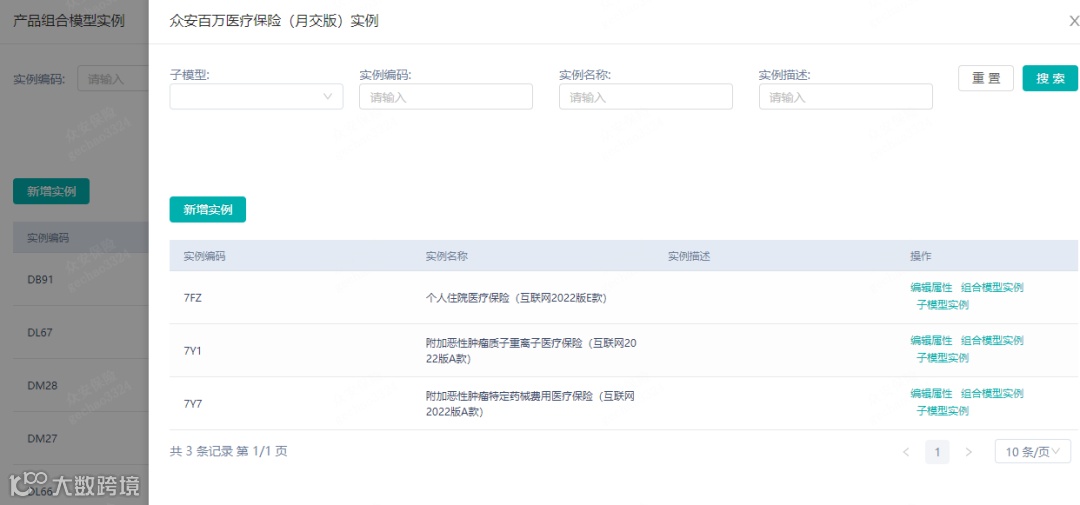
Task: Click the 实例编码 input in drawer
Action: (x=446, y=96)
